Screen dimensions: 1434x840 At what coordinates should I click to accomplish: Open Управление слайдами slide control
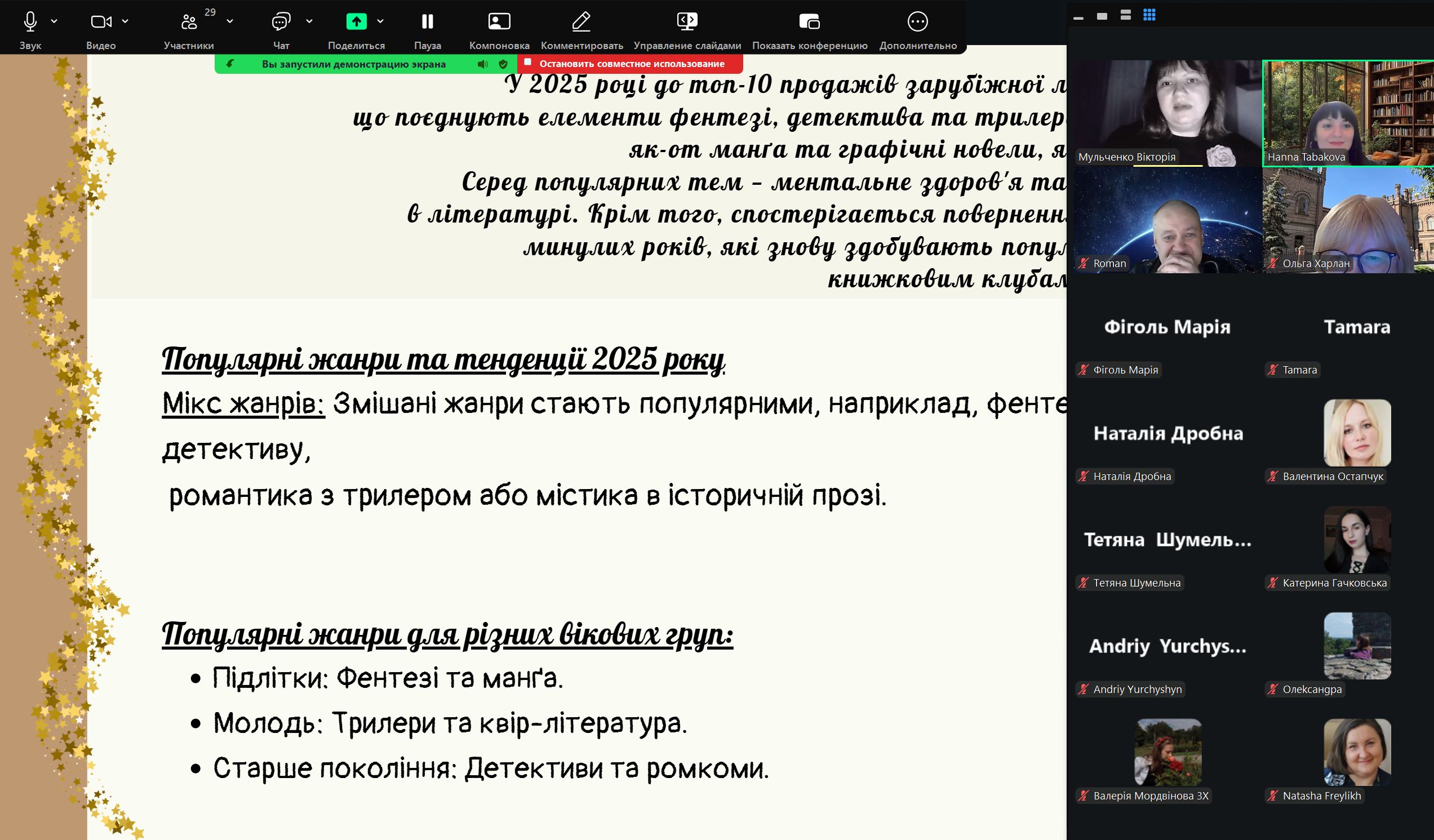(687, 21)
